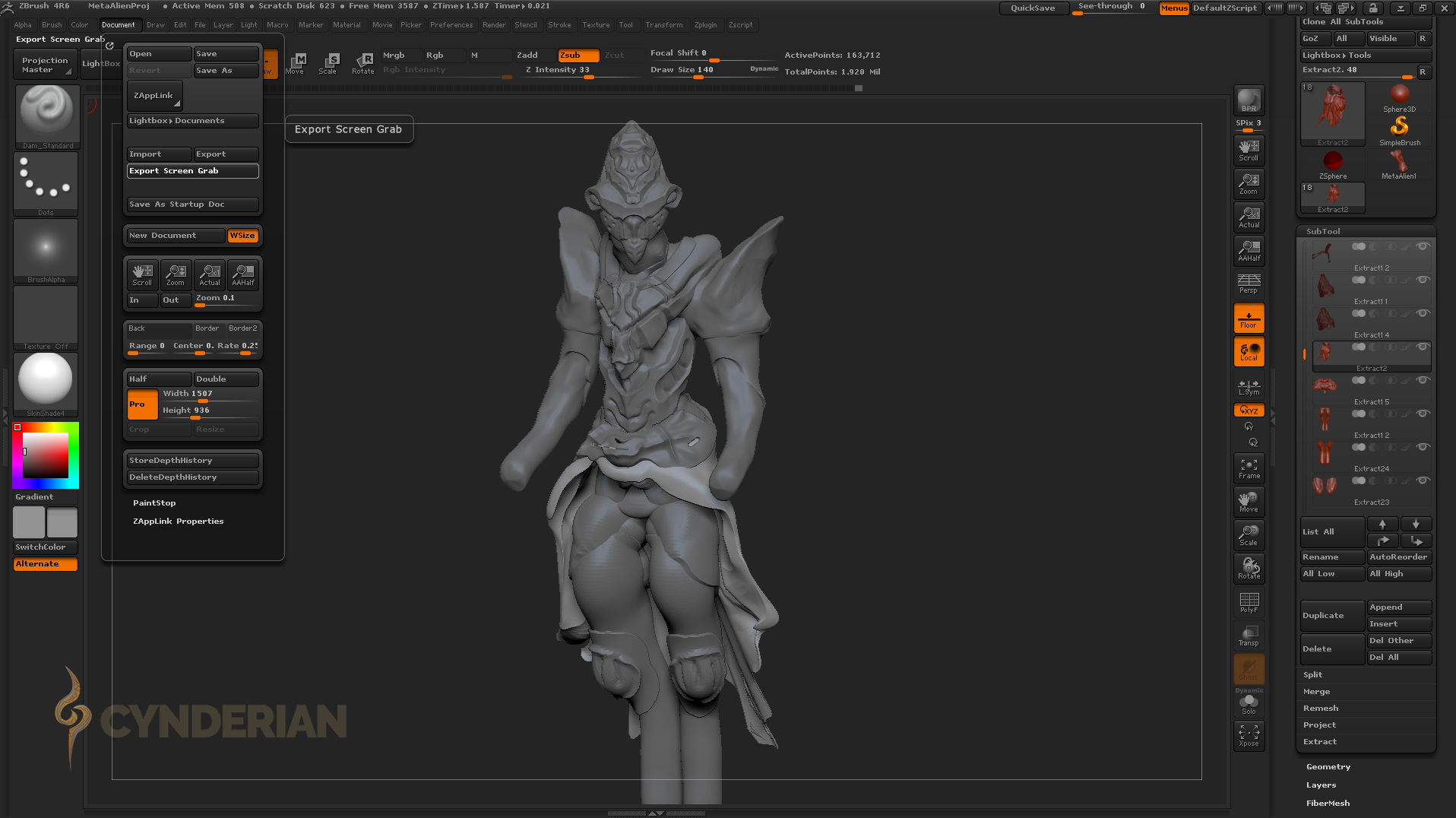The image size is (1456, 818).
Task: Click the Append subtool button
Action: [1400, 607]
